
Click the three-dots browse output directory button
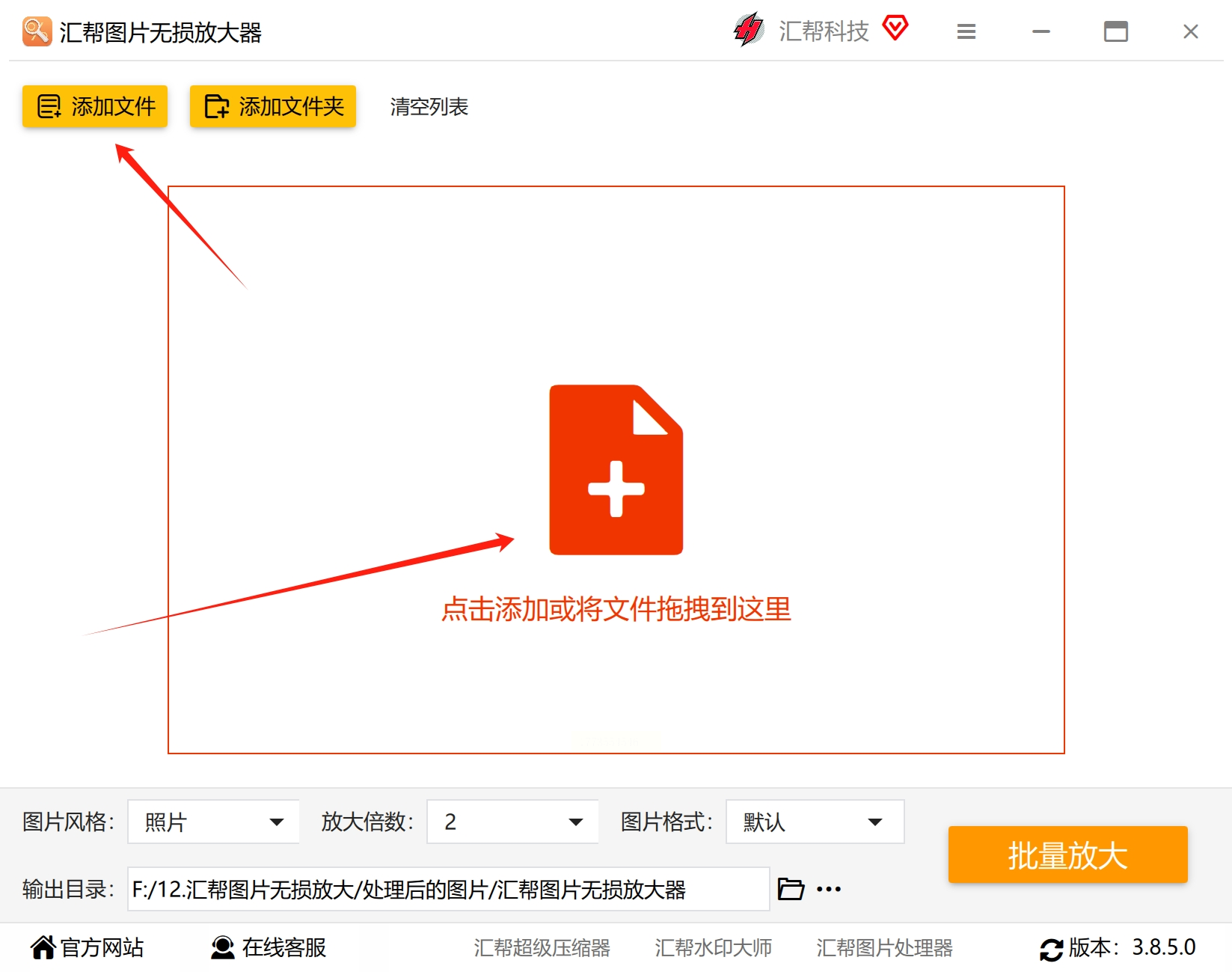(x=829, y=889)
